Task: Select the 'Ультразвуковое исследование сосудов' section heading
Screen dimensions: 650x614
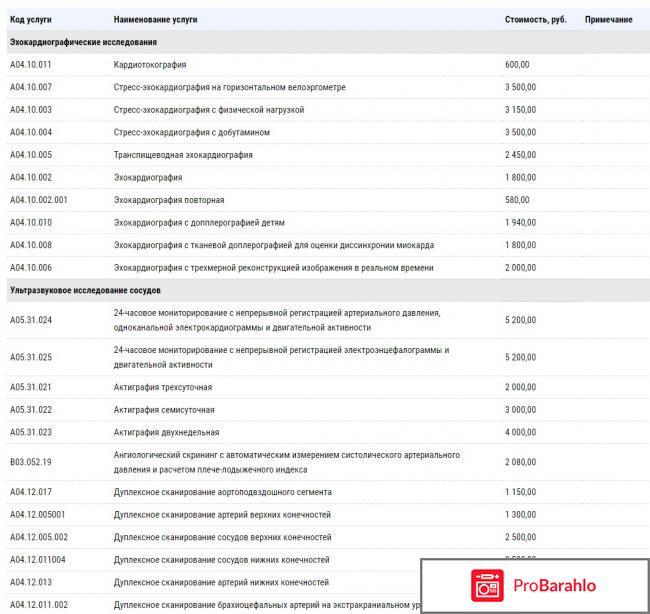Action: [85, 289]
